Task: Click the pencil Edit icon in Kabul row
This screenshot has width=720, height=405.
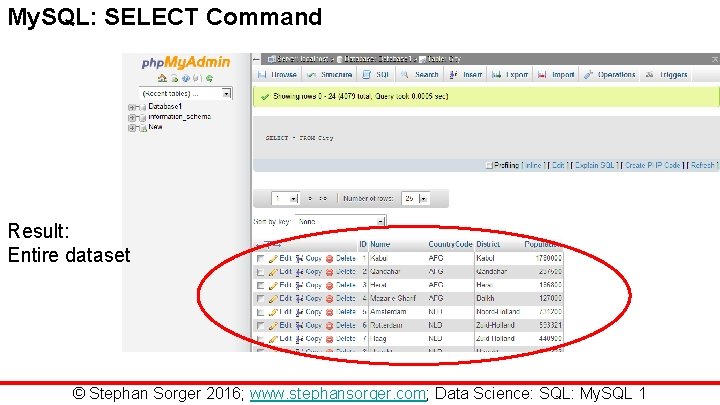Action: click(x=273, y=259)
